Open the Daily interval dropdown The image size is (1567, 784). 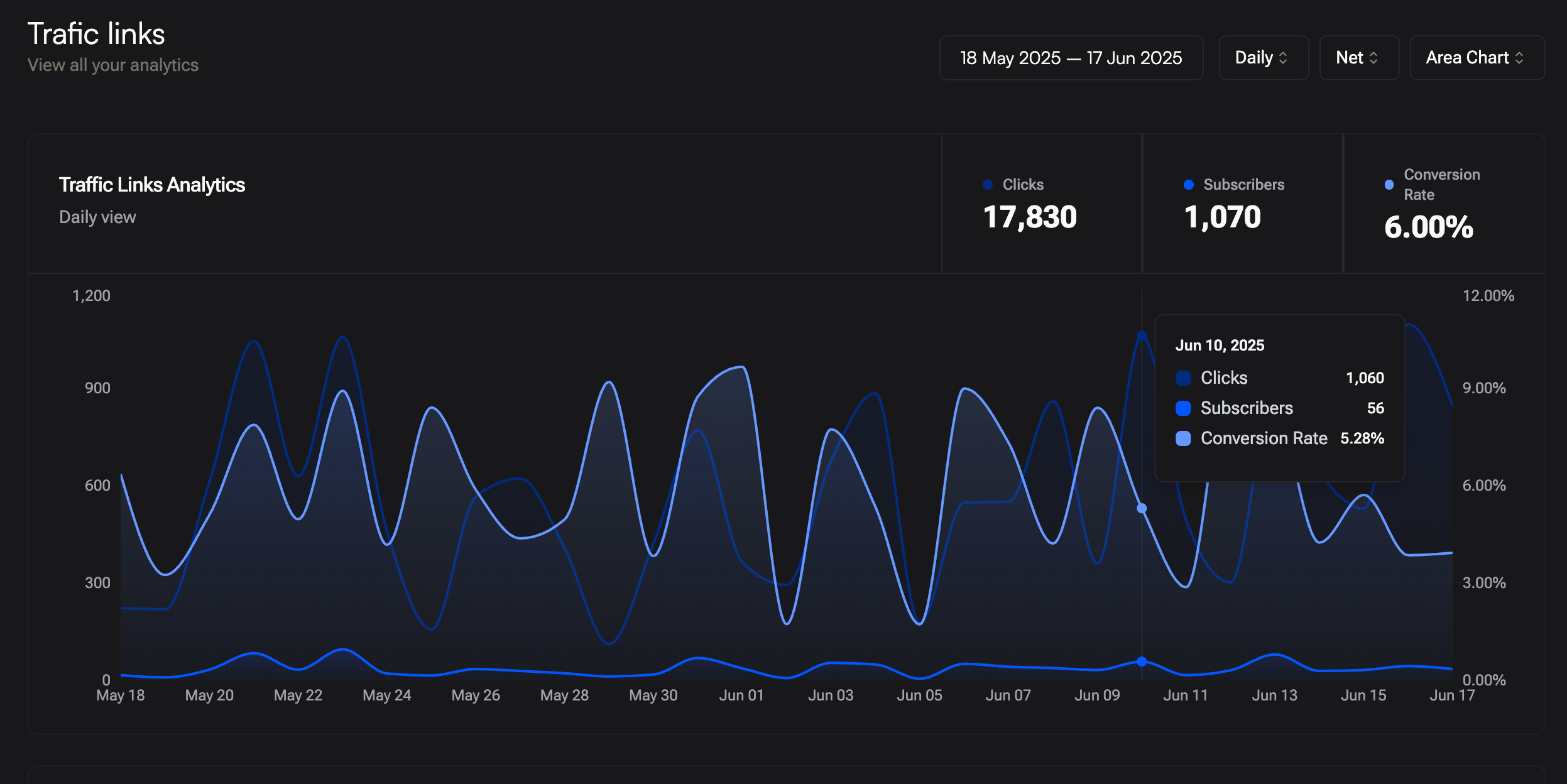[x=1264, y=58]
